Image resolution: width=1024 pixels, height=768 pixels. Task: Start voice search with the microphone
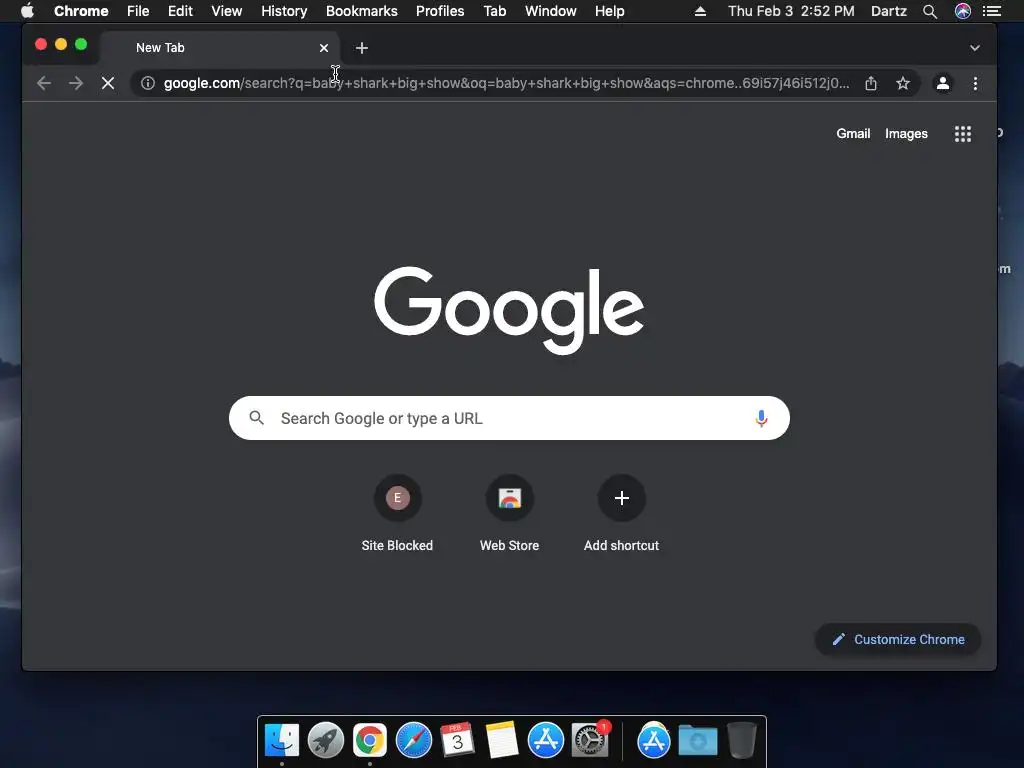[x=761, y=418]
